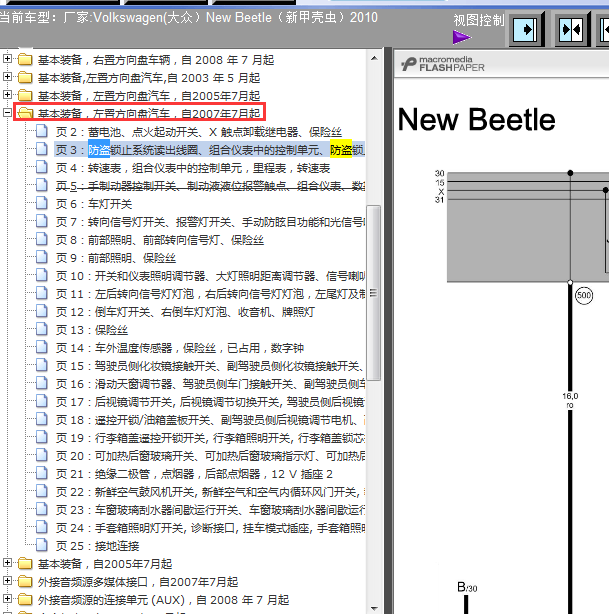This screenshot has height=614, width=609.
Task: Click the purple play arrow under 视图控制
Action: coord(462,37)
